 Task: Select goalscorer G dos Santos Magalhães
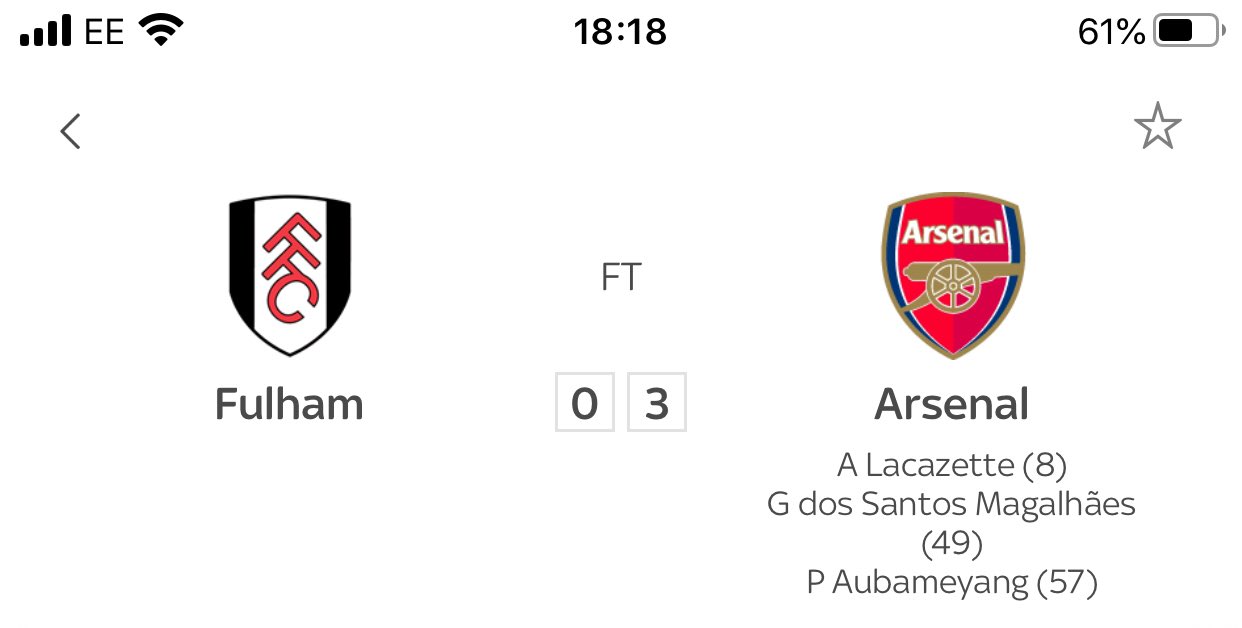(951, 504)
